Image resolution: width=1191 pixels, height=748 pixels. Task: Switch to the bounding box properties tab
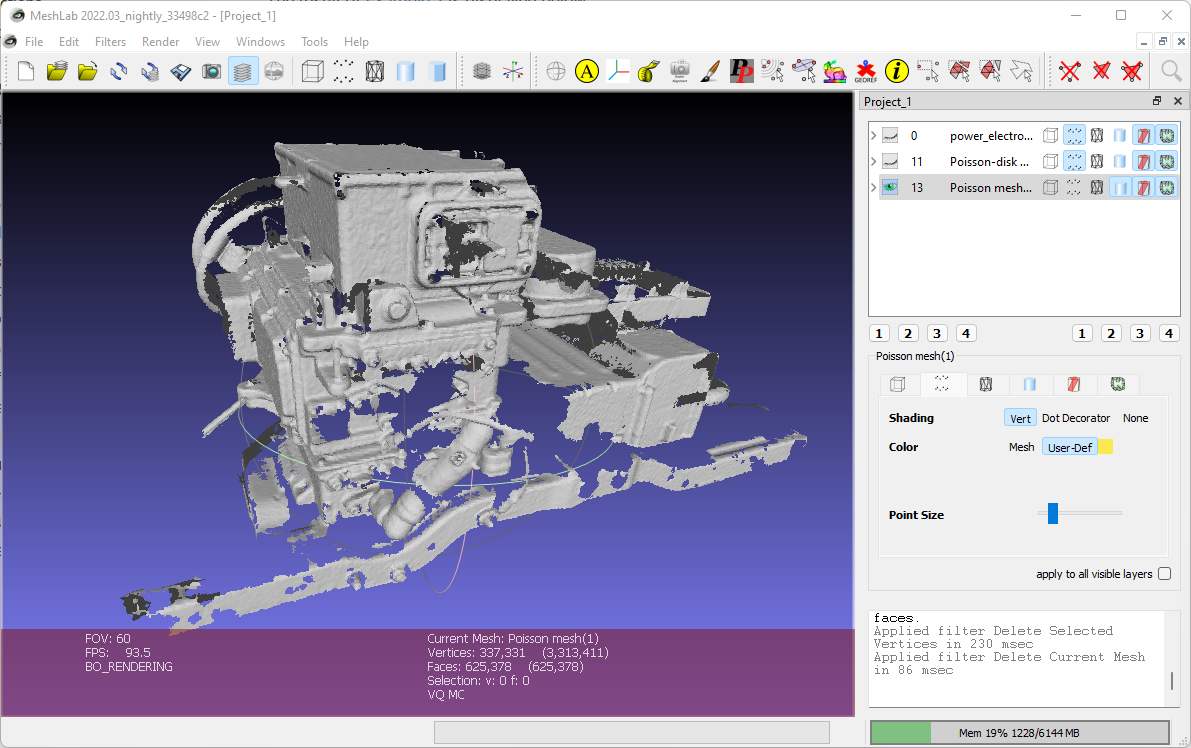click(x=898, y=384)
